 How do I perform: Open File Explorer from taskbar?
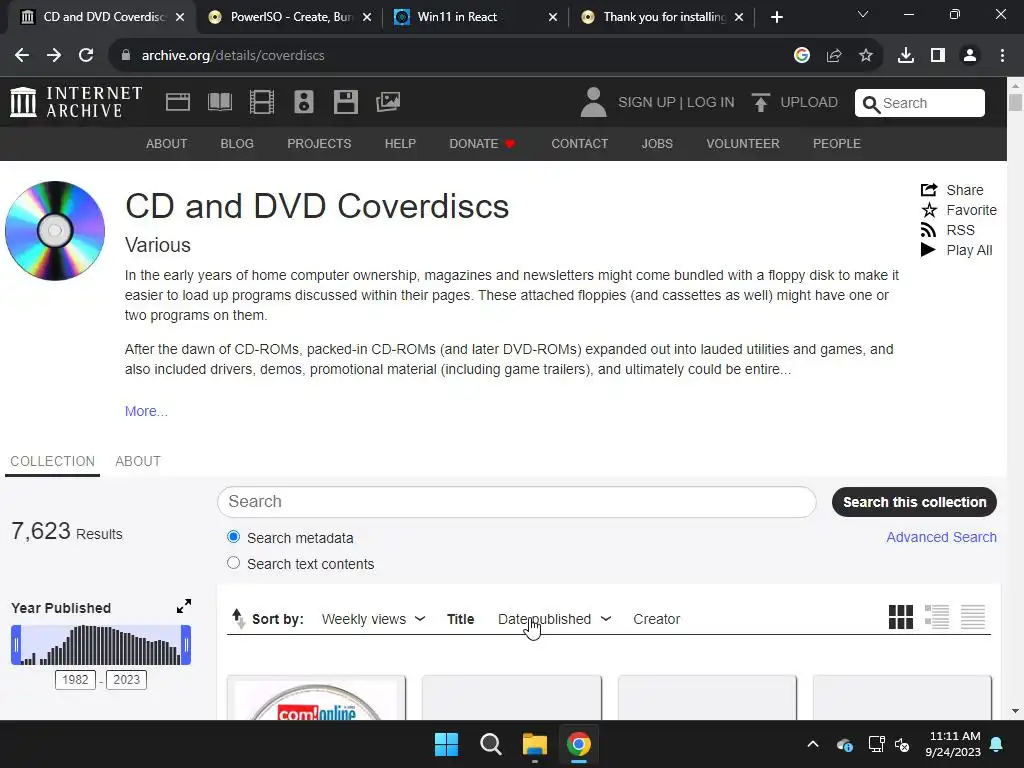534,744
